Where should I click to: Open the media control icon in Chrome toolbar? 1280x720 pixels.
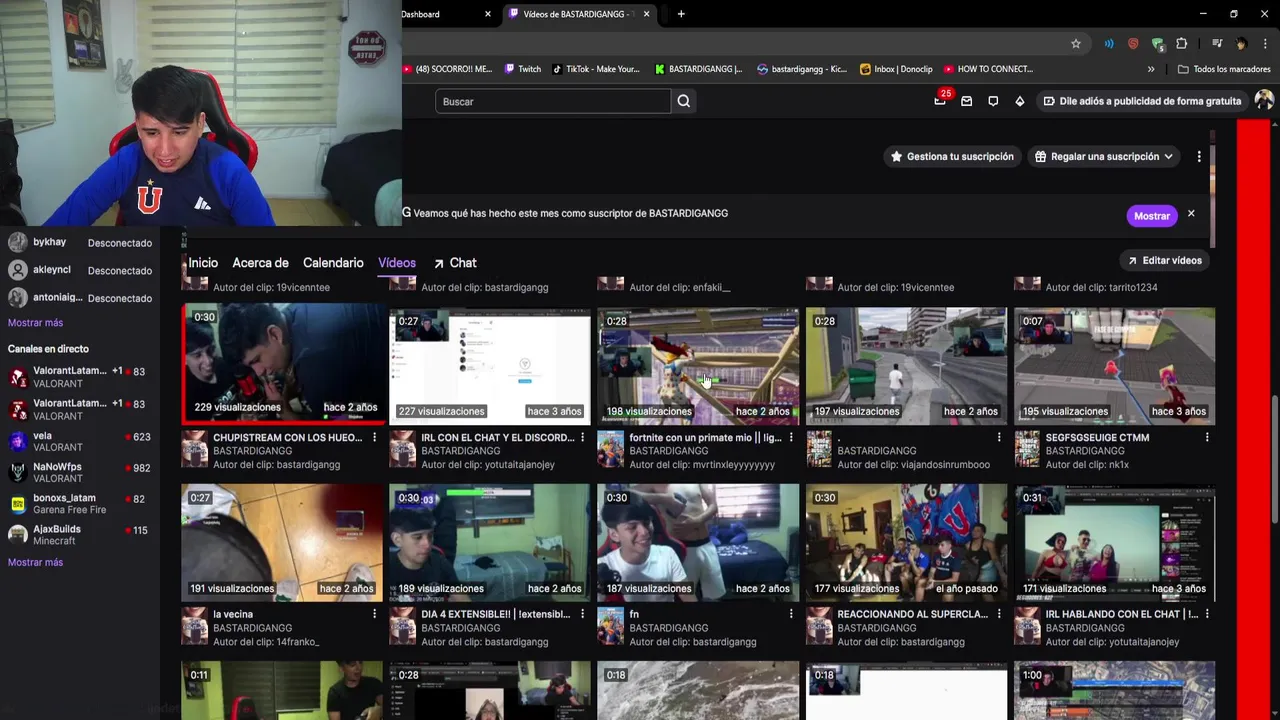point(1217,44)
